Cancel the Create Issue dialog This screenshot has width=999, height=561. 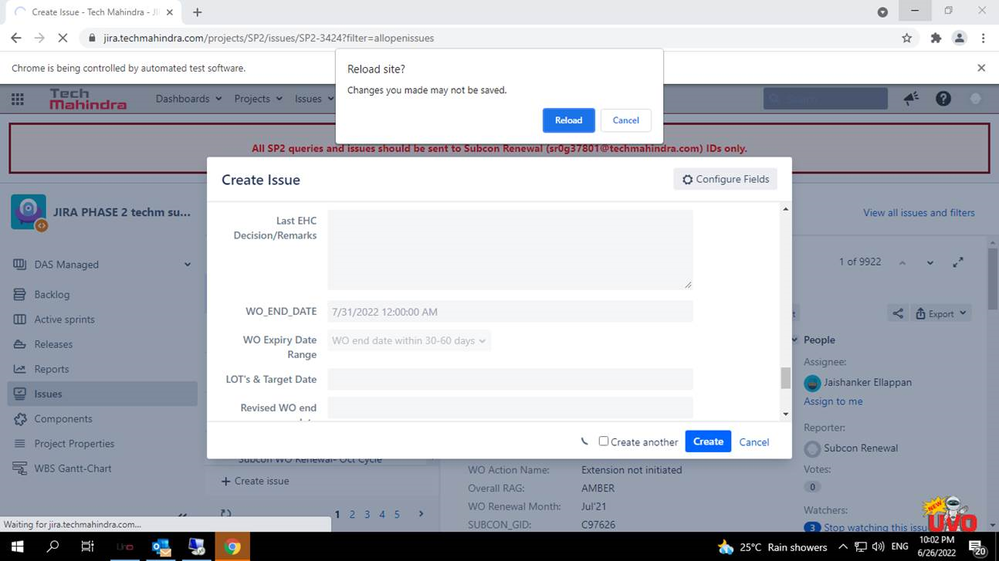tap(754, 442)
